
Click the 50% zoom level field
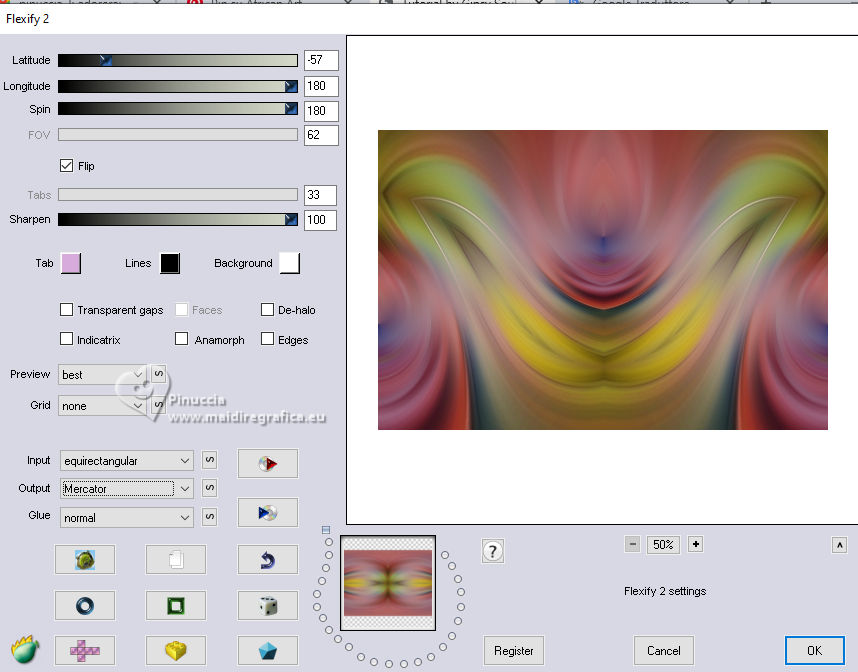coord(663,544)
